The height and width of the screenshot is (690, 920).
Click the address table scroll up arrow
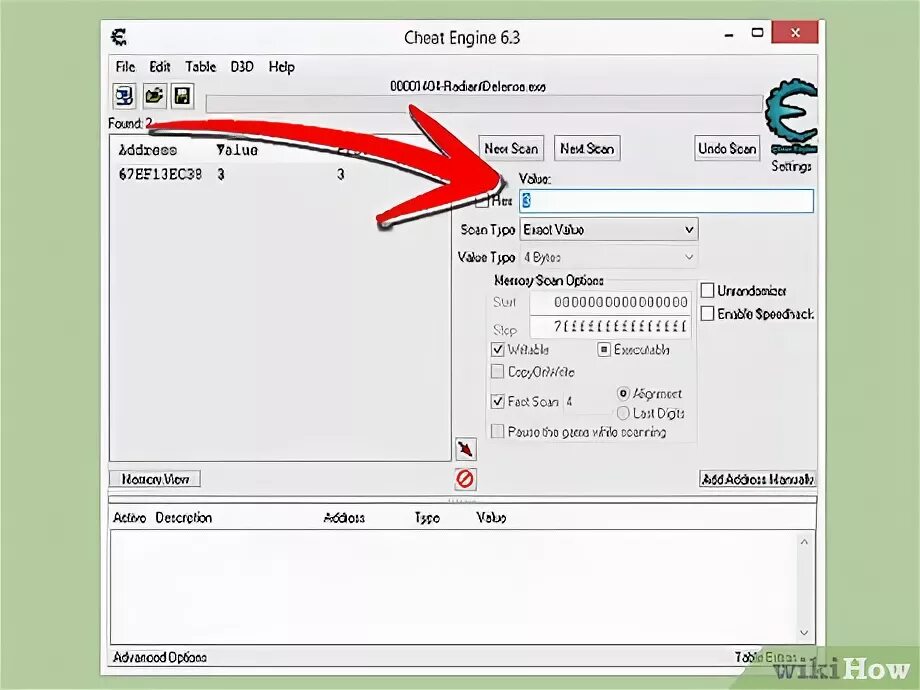click(804, 542)
